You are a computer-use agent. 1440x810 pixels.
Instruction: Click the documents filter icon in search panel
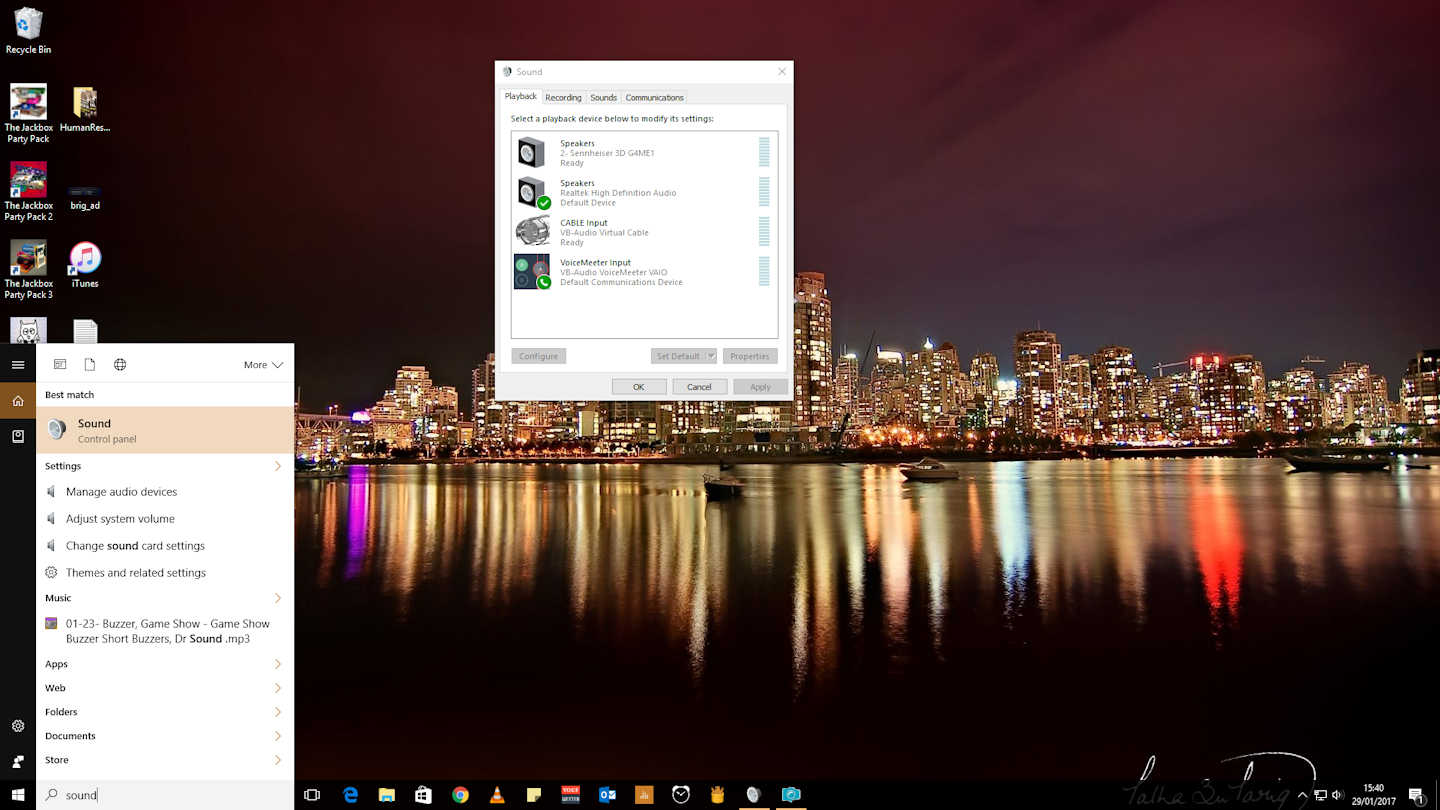89,365
